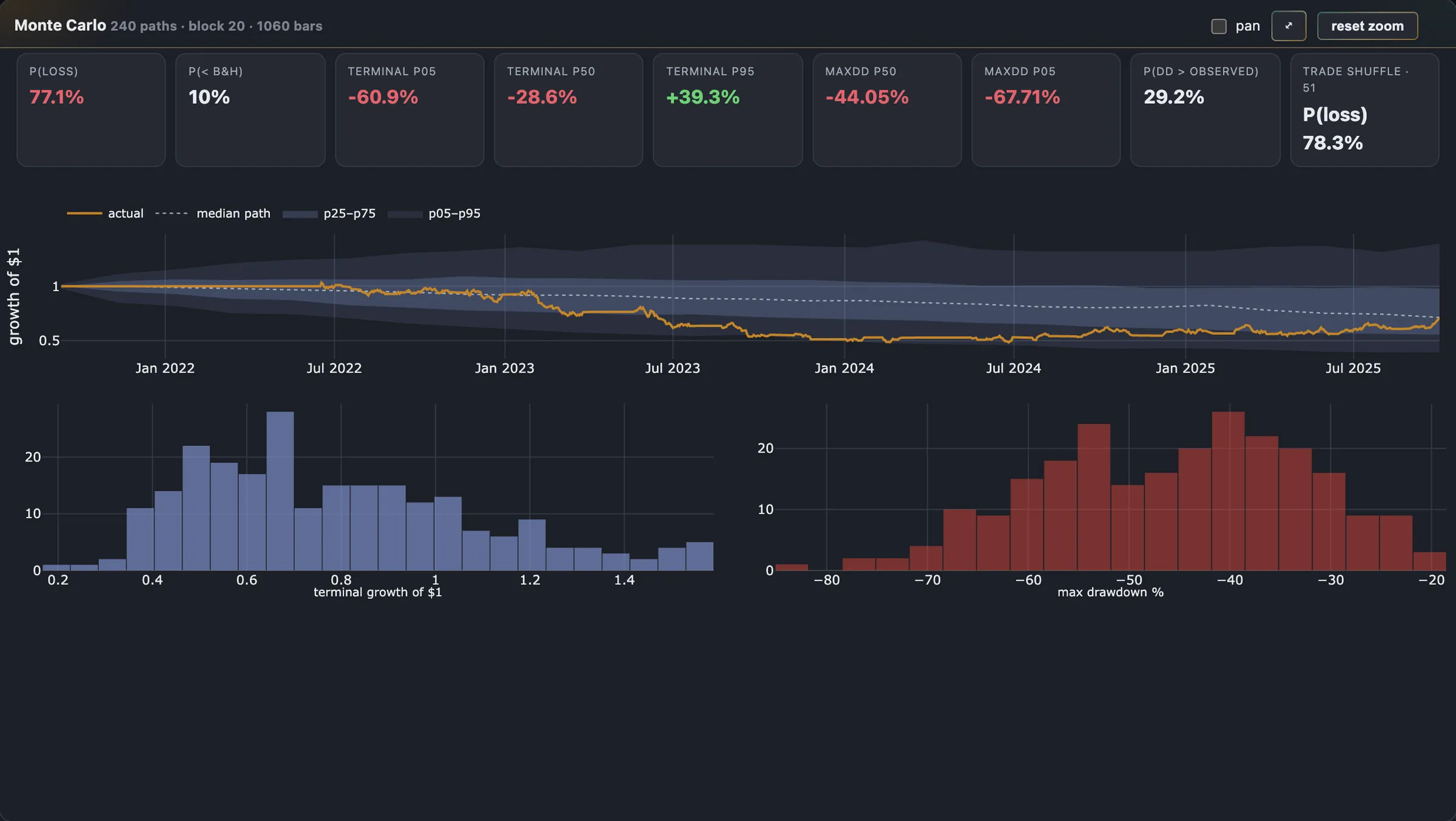1456x821 pixels.
Task: Click the Jul 2022 axis label
Action: coord(334,368)
